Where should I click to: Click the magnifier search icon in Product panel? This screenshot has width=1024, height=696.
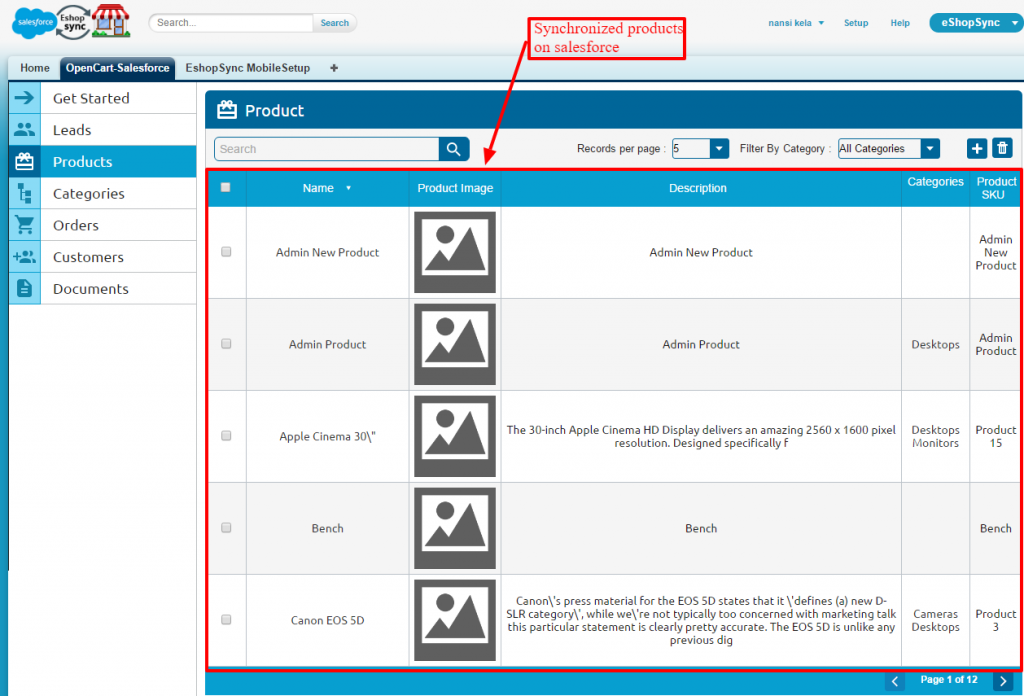[454, 149]
